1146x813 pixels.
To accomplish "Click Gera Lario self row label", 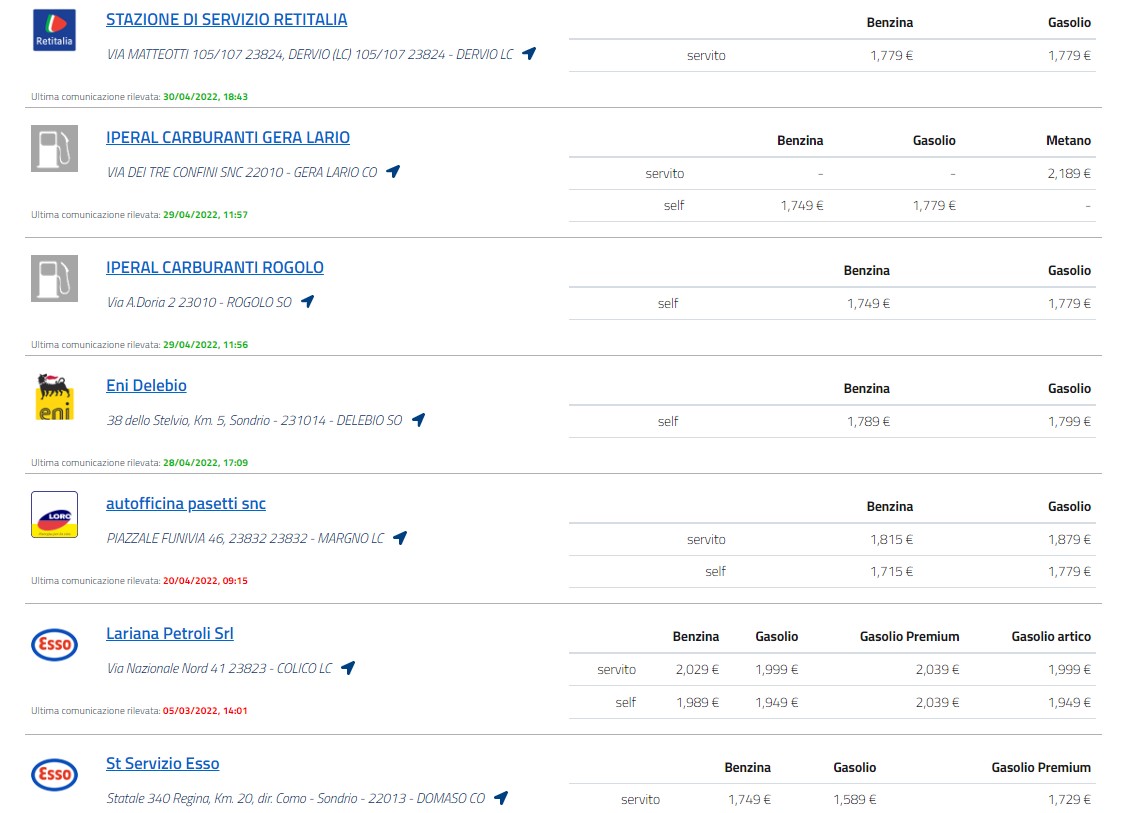I will (674, 205).
